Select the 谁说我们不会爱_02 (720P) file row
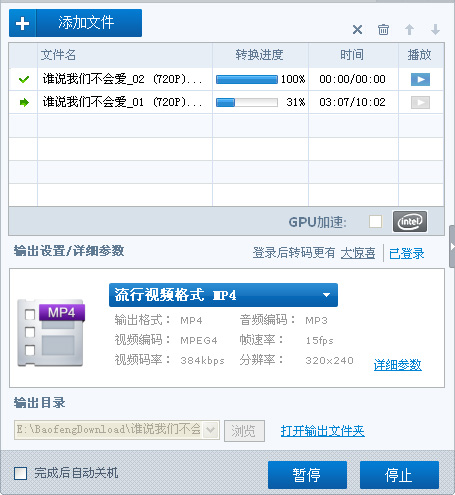Viewport: 455px width, 495px height. [226, 79]
